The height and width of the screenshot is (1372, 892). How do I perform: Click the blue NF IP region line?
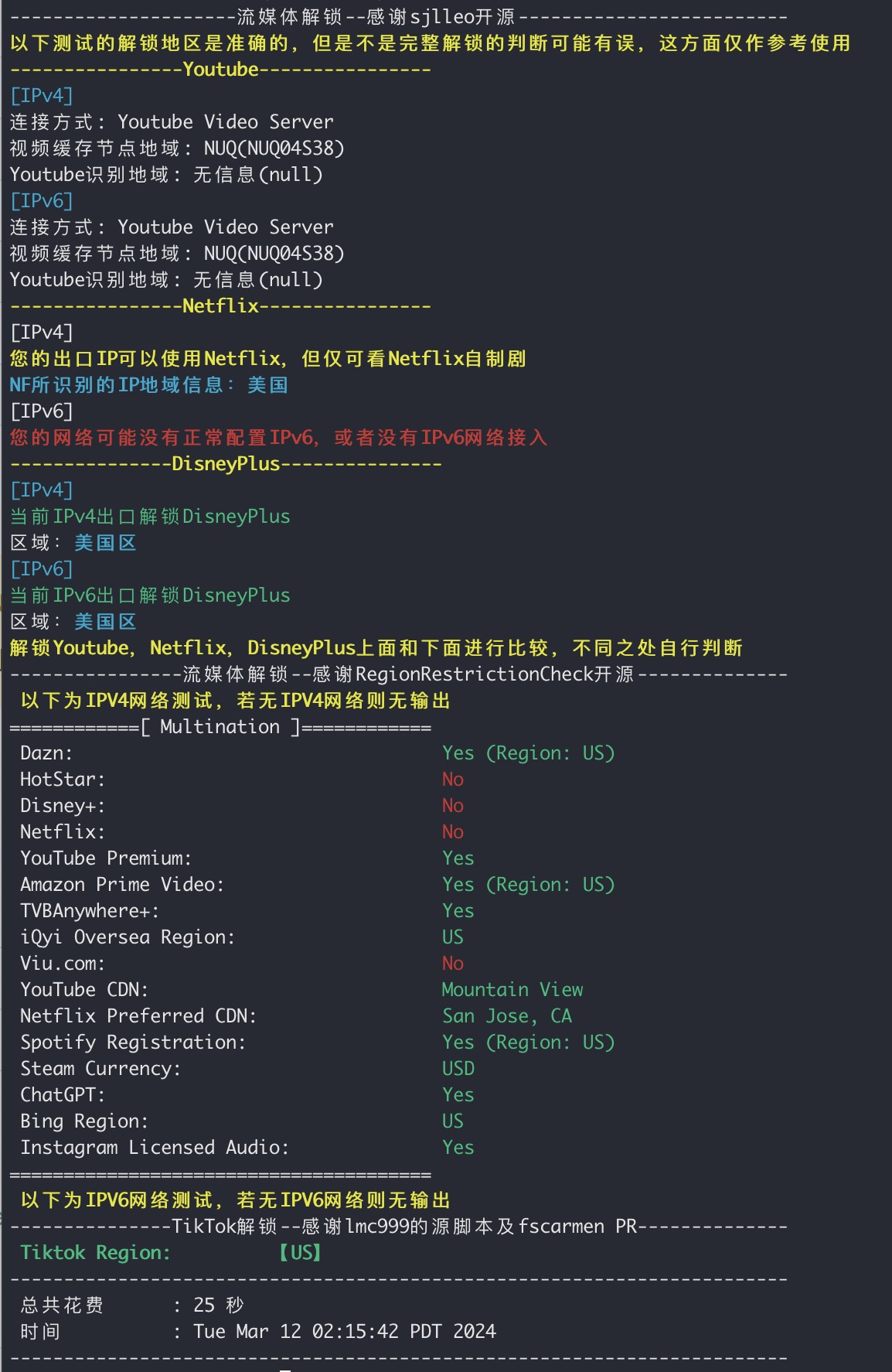click(148, 385)
